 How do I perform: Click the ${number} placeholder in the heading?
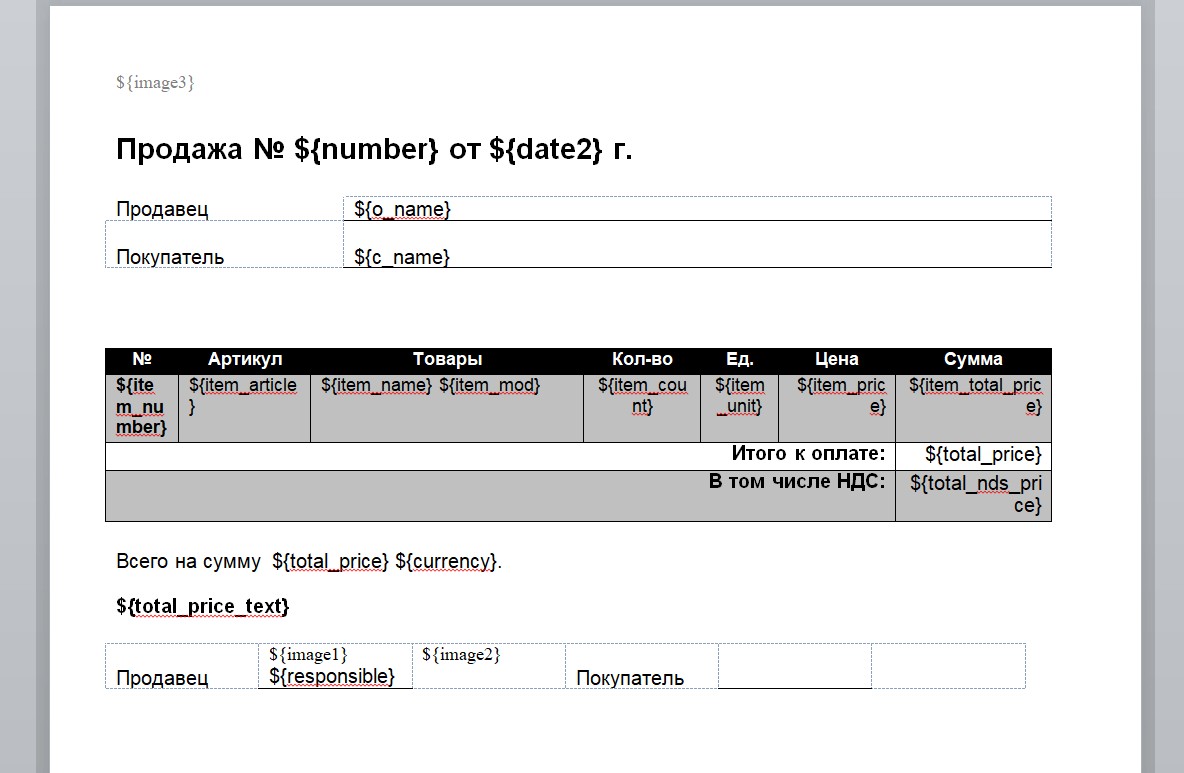(x=367, y=150)
